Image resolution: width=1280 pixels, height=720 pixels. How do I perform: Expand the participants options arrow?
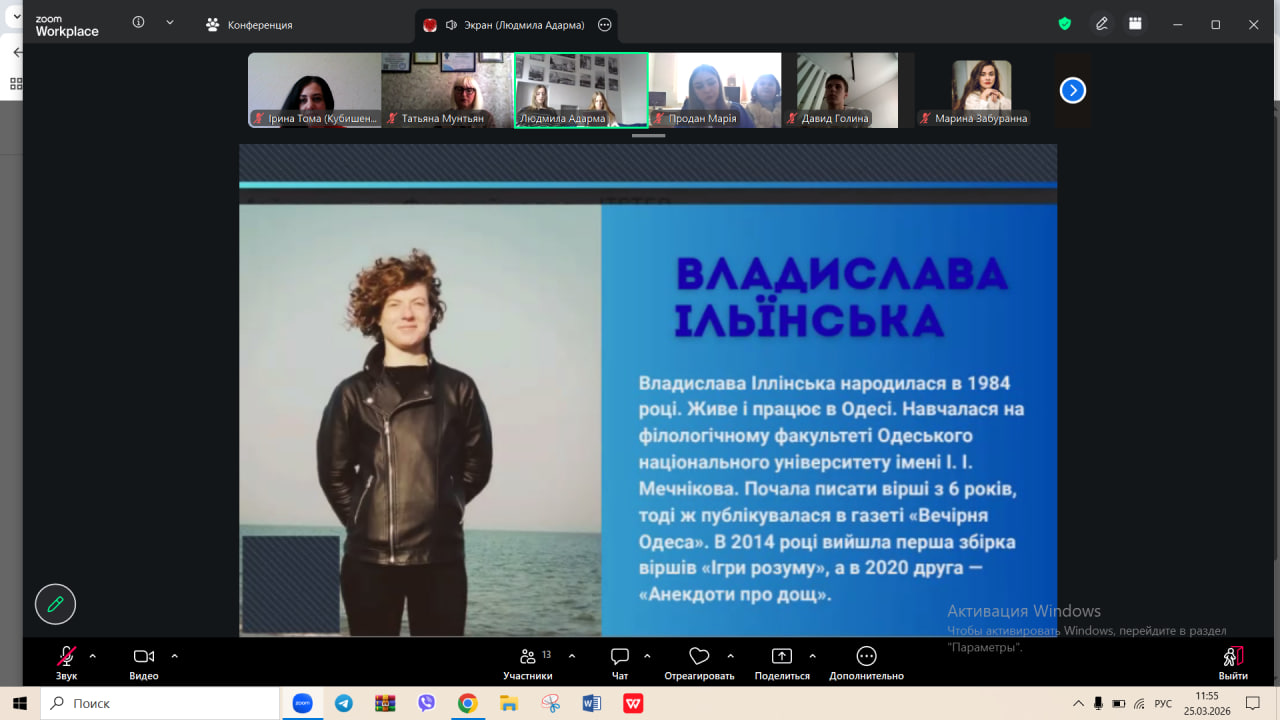coord(572,656)
